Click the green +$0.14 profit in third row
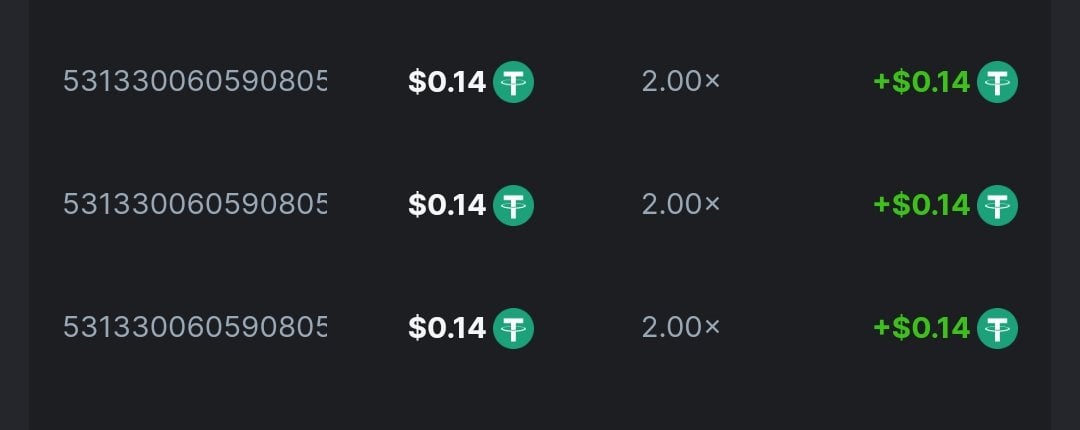 pos(921,328)
